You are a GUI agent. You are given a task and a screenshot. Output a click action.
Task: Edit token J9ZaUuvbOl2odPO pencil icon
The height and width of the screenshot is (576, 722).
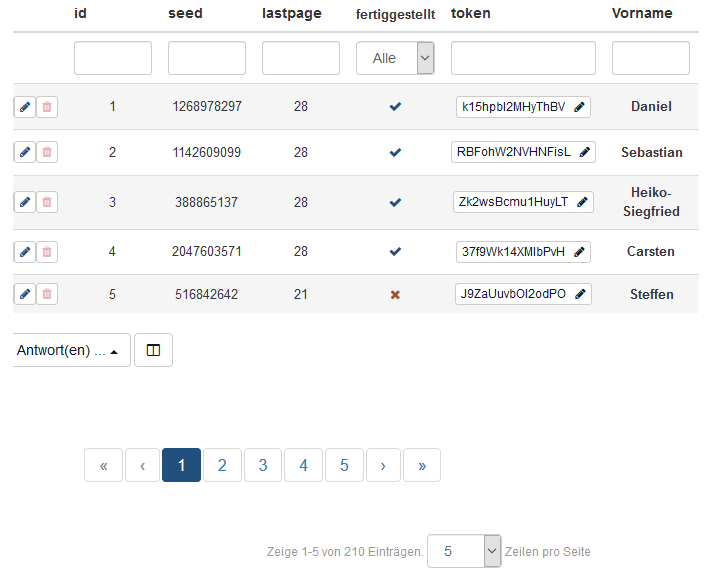click(580, 294)
